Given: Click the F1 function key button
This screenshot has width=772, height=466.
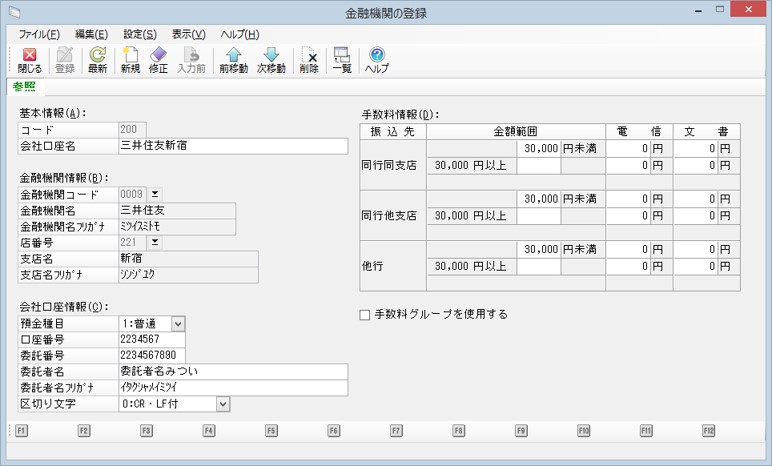Looking at the screenshot, I should tap(21, 431).
